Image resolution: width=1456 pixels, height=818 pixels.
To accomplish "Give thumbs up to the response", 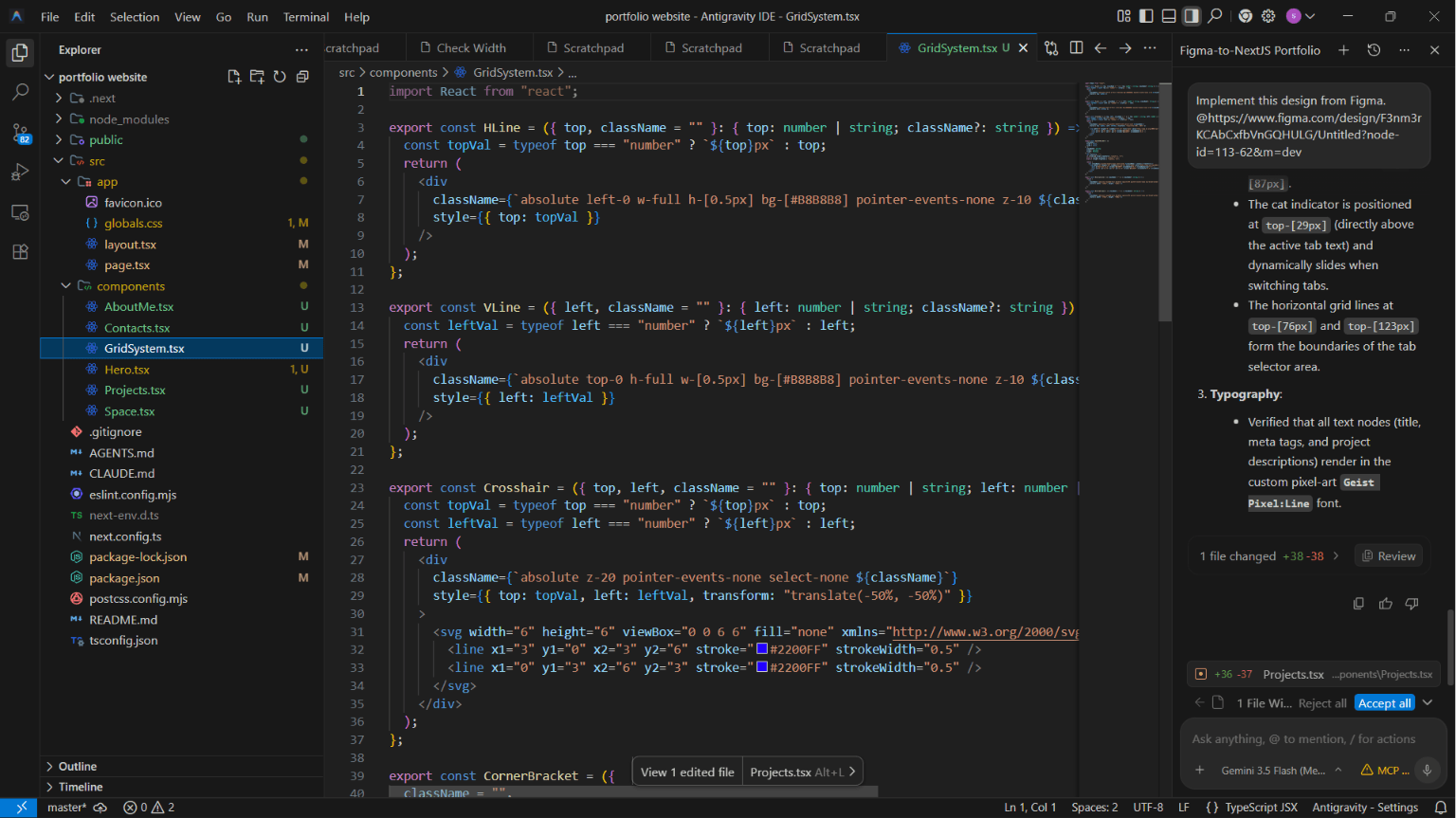I will click(1385, 603).
